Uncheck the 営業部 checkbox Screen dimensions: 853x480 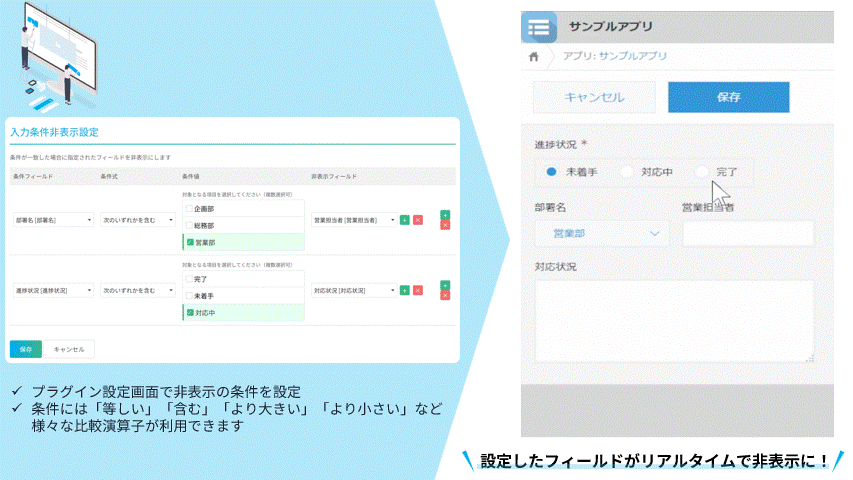[190, 242]
